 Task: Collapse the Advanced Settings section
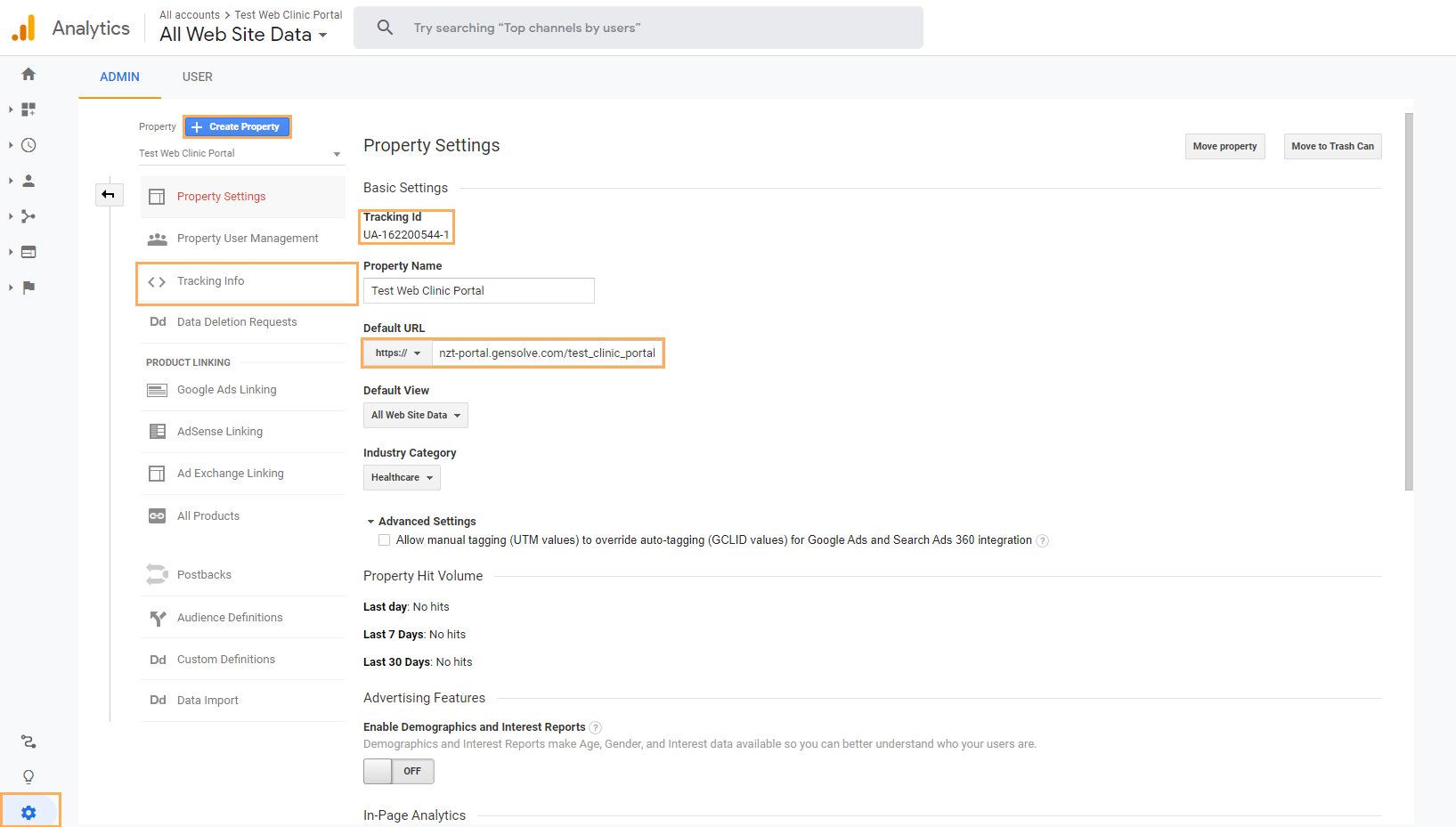click(421, 522)
